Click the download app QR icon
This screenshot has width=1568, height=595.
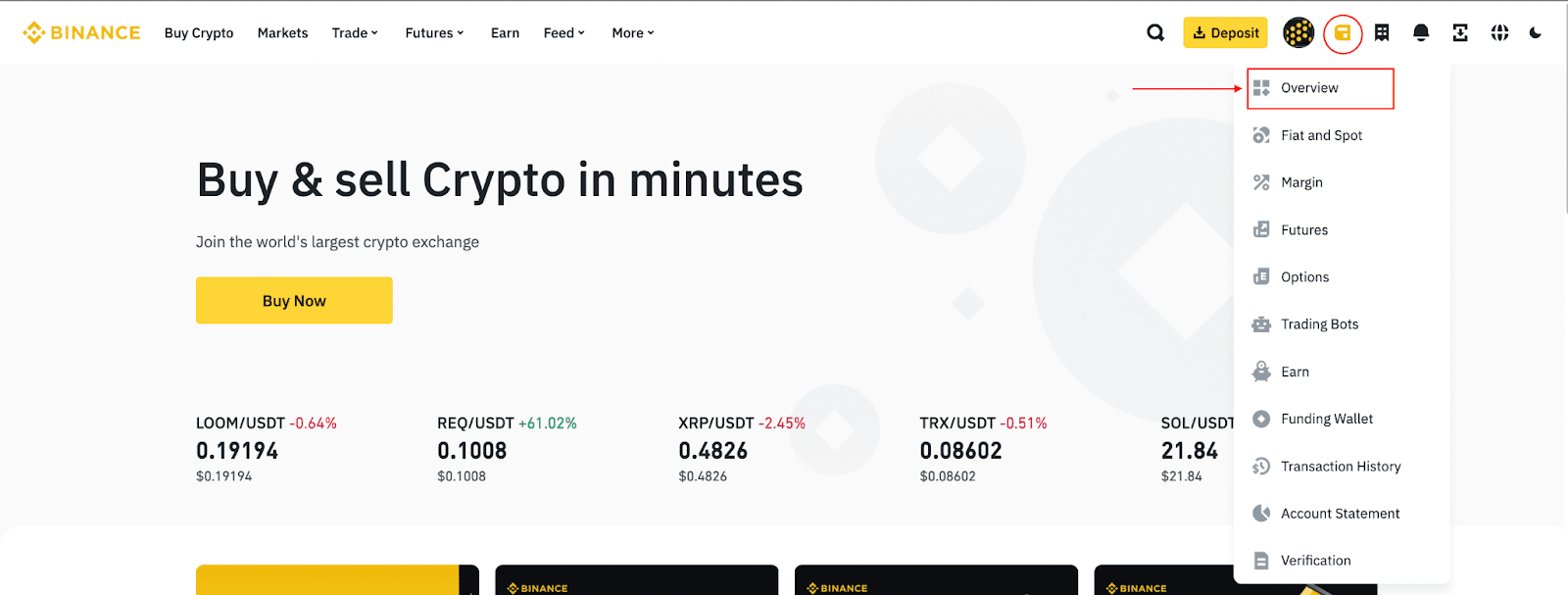click(x=1460, y=33)
